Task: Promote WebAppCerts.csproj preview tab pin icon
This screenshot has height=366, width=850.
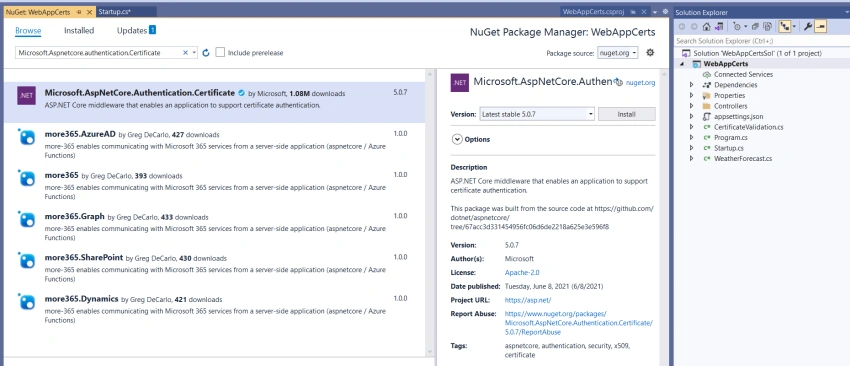Action: 633,11
